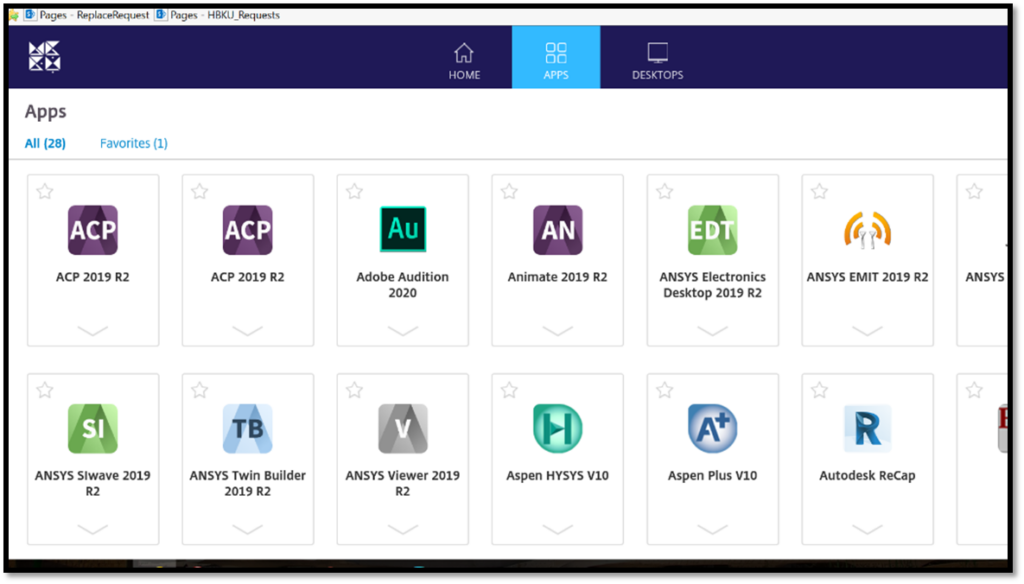Viewport: 1024px width, 584px height.
Task: Launch Aspen HYSYS V10
Action: pos(557,428)
